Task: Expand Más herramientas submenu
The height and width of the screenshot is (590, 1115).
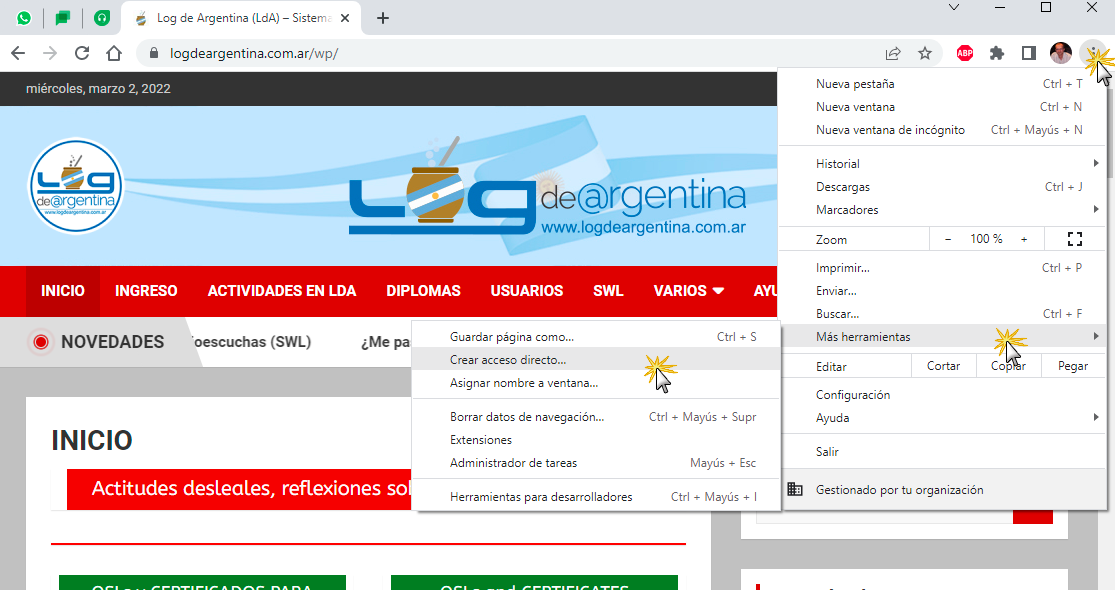Action: coord(943,337)
